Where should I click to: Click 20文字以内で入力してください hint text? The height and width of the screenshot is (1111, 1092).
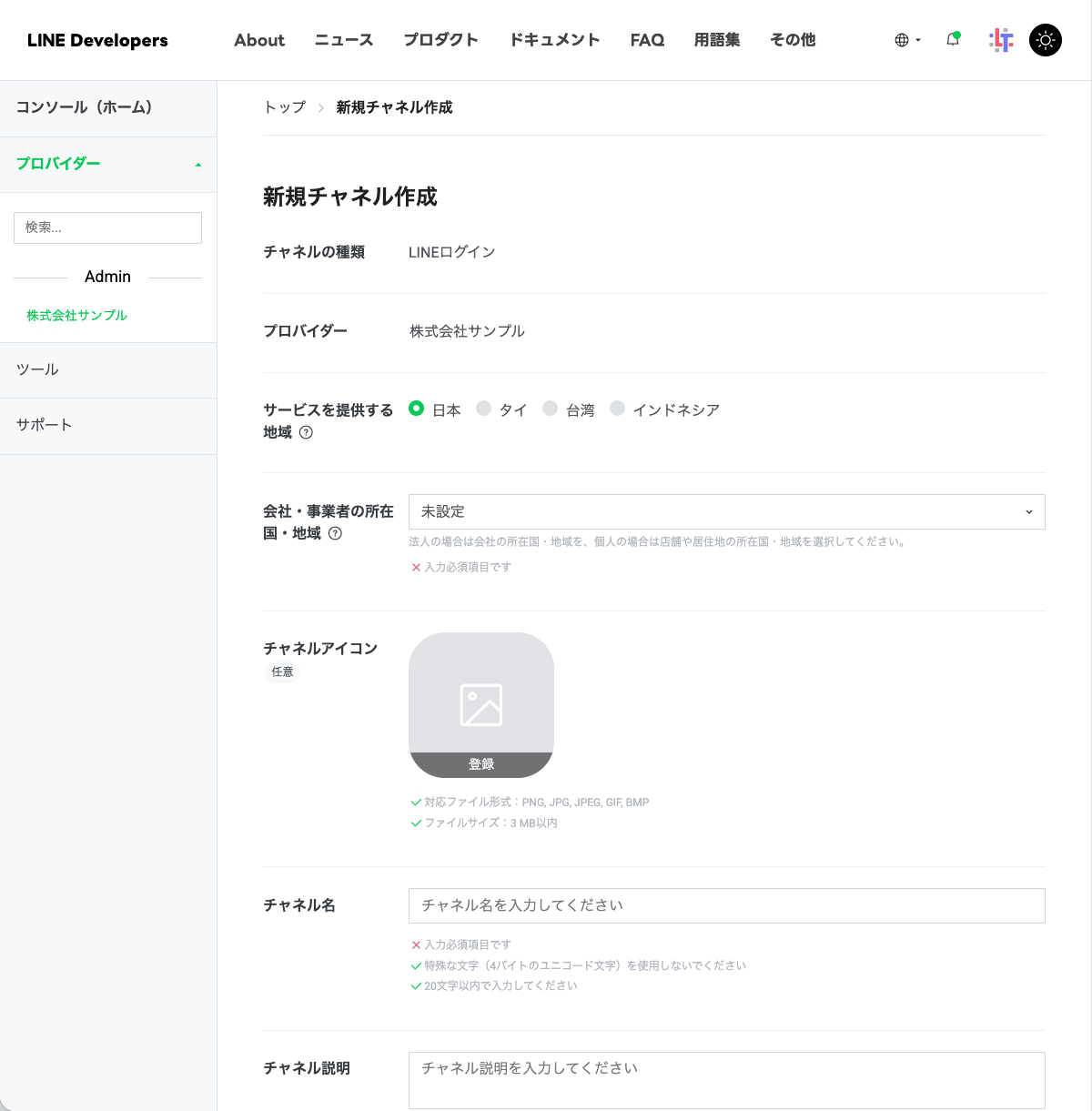[x=500, y=985]
